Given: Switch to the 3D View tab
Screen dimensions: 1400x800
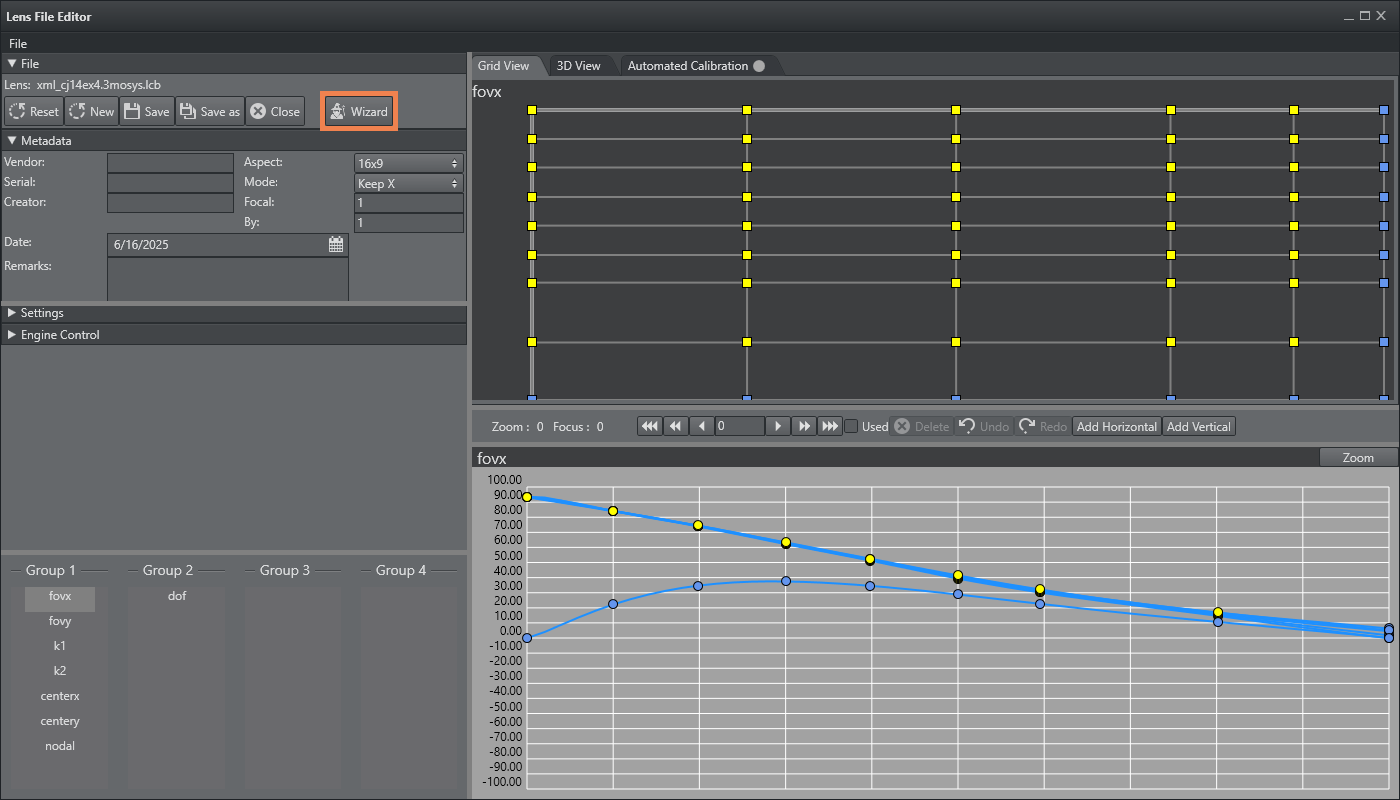Looking at the screenshot, I should 578,66.
